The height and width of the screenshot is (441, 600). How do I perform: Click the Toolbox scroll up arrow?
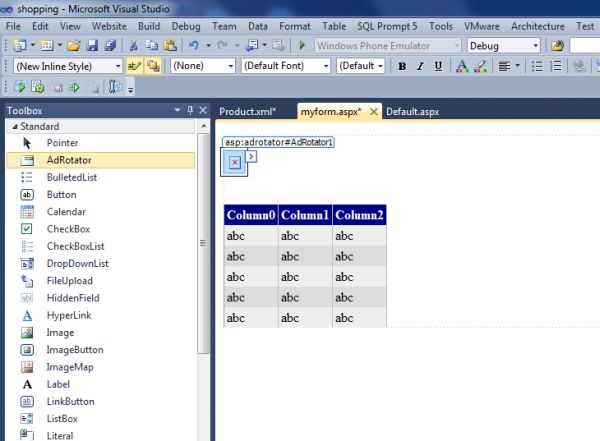pos(204,126)
